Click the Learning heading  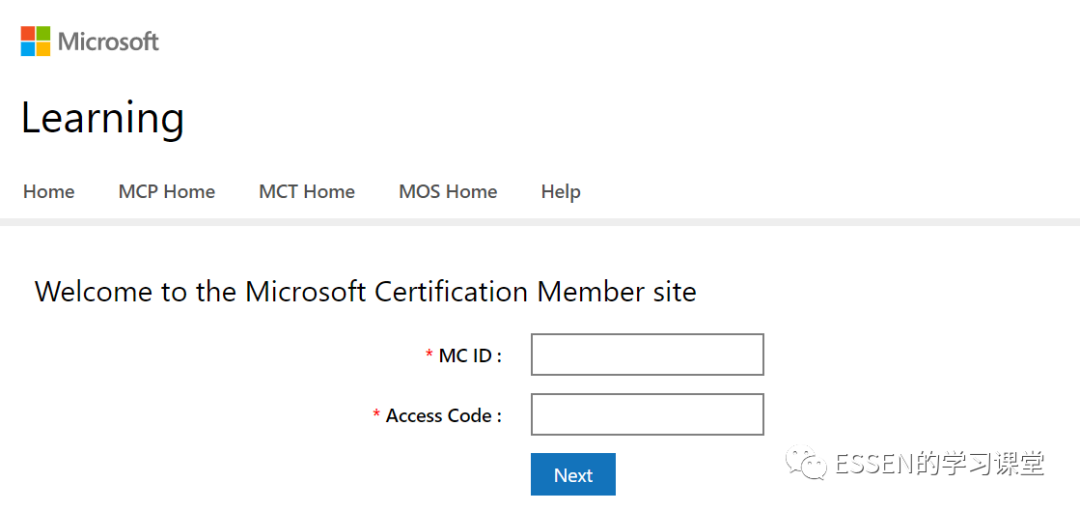(103, 117)
